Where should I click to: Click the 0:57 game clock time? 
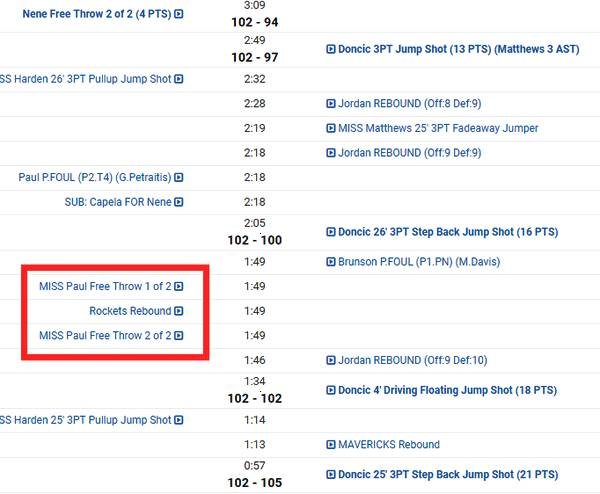point(255,466)
